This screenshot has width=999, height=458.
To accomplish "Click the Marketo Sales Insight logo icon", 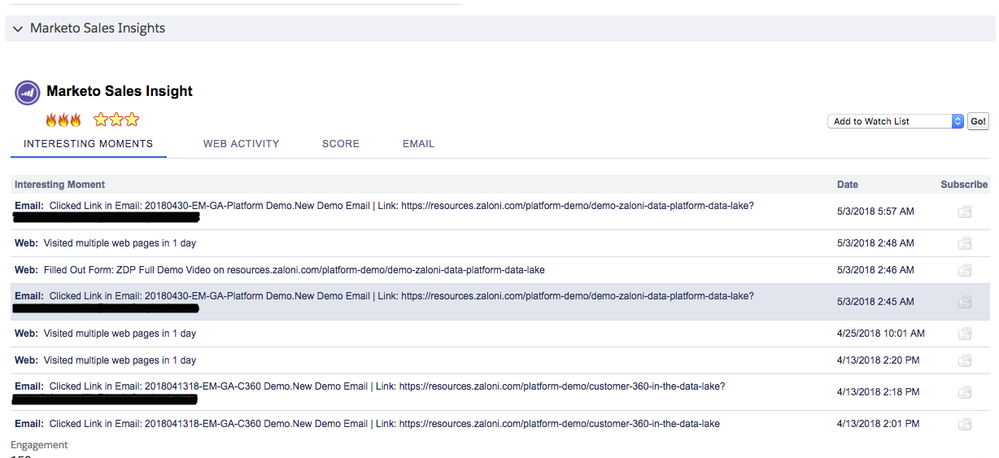I will click(x=27, y=92).
